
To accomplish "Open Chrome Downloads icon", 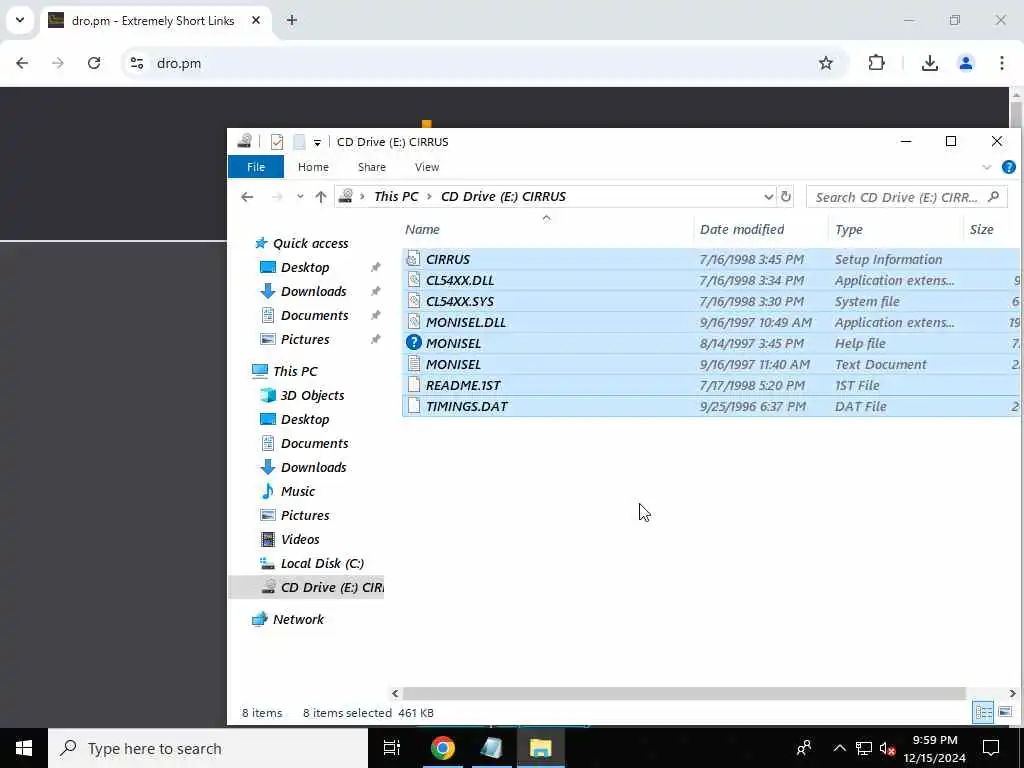I will point(930,63).
